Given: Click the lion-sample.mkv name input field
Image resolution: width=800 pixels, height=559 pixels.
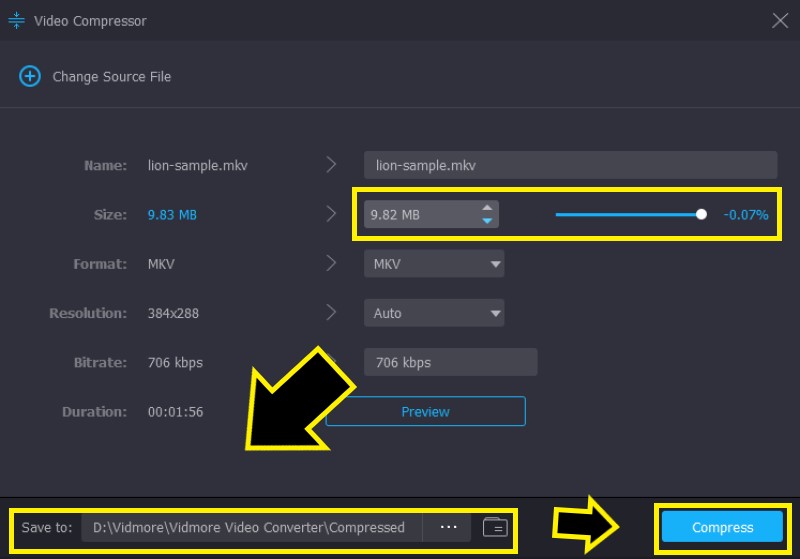Looking at the screenshot, I should (x=570, y=165).
